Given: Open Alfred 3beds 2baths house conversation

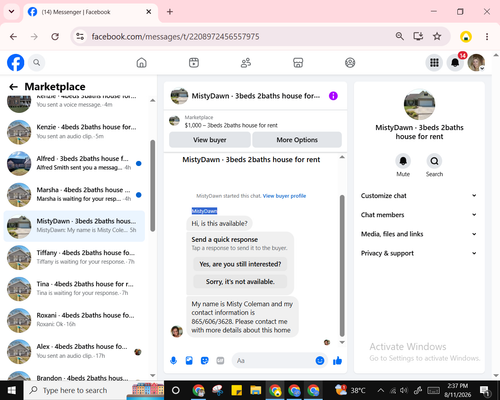Looking at the screenshot, I should pos(74,163).
